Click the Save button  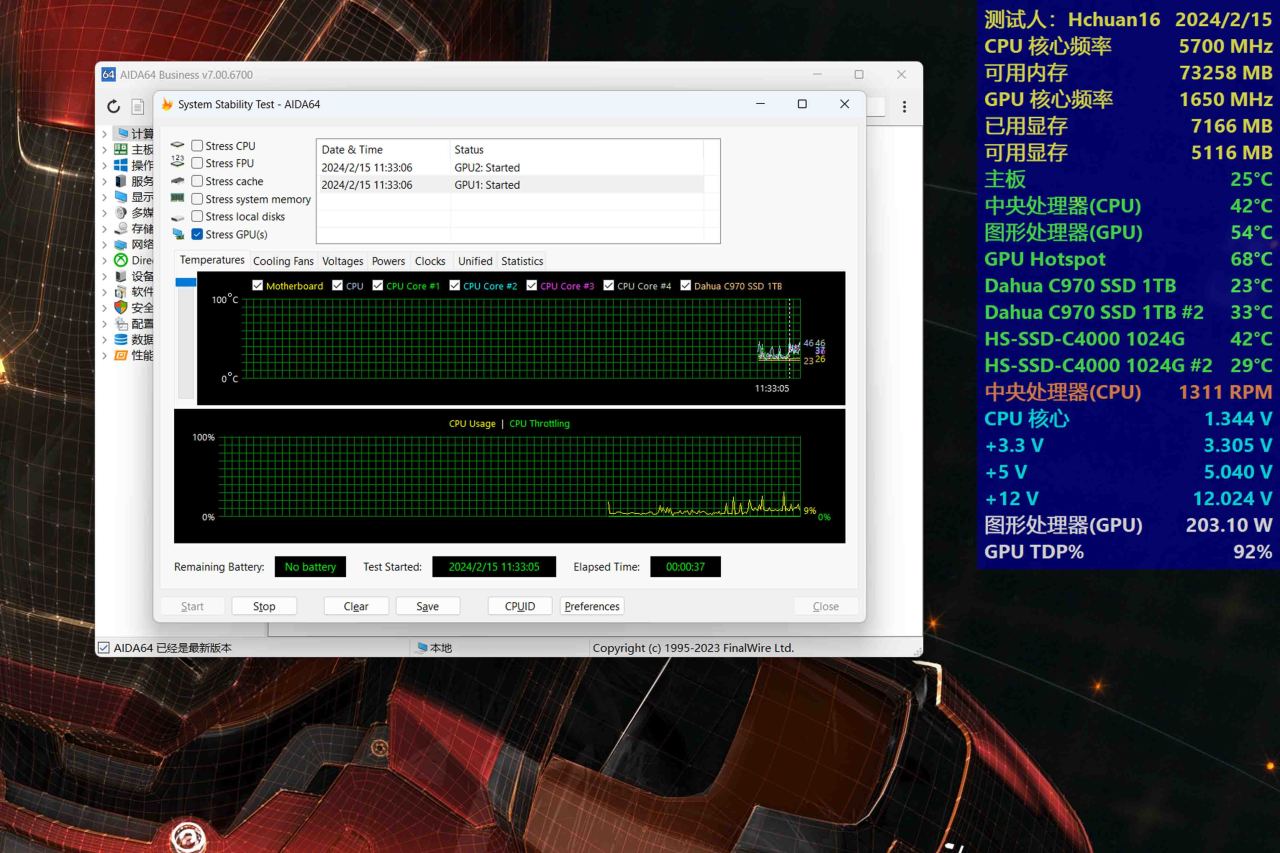428,606
